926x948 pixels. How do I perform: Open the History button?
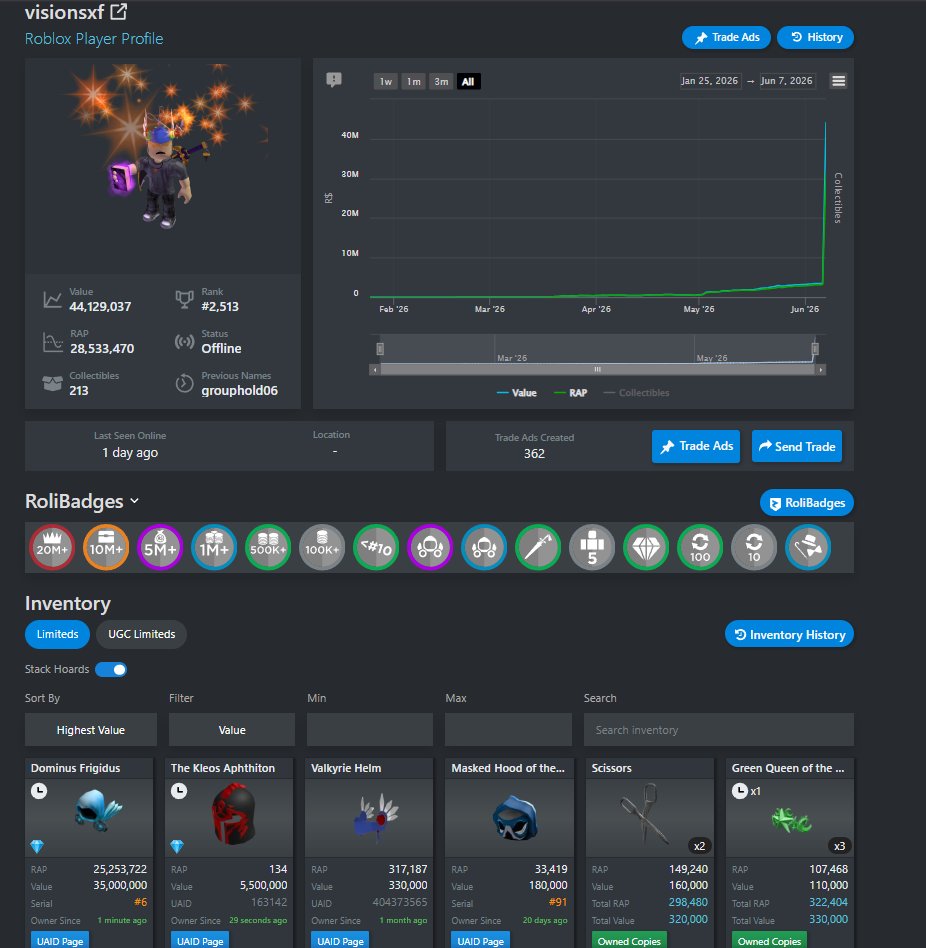point(815,37)
